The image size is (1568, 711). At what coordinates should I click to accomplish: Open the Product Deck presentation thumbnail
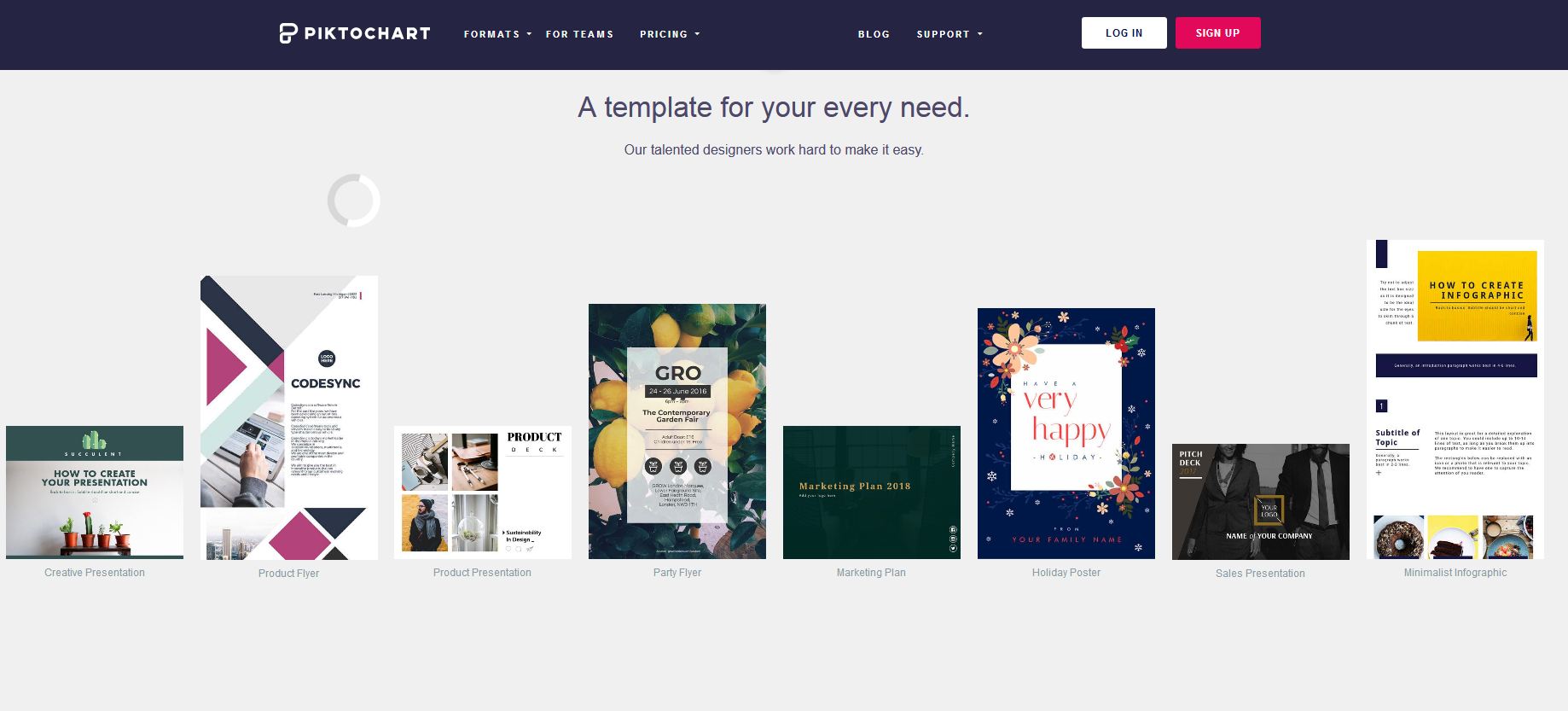click(x=483, y=492)
